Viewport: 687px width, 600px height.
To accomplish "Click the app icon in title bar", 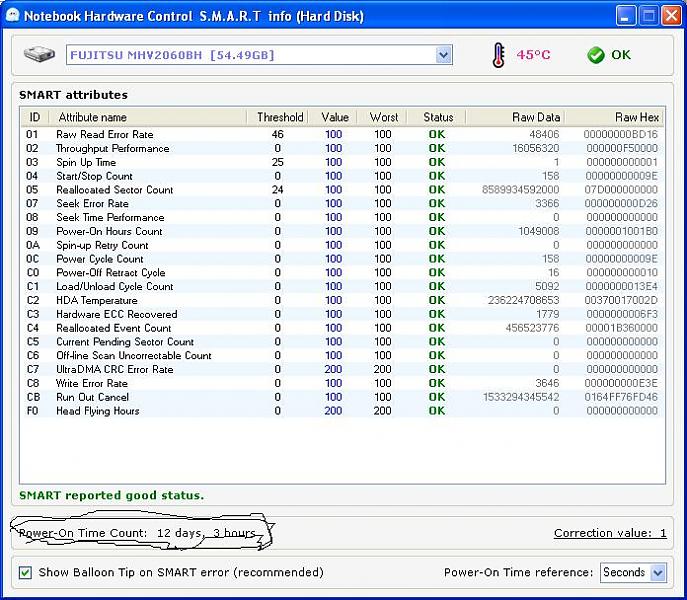I will (x=11, y=16).
